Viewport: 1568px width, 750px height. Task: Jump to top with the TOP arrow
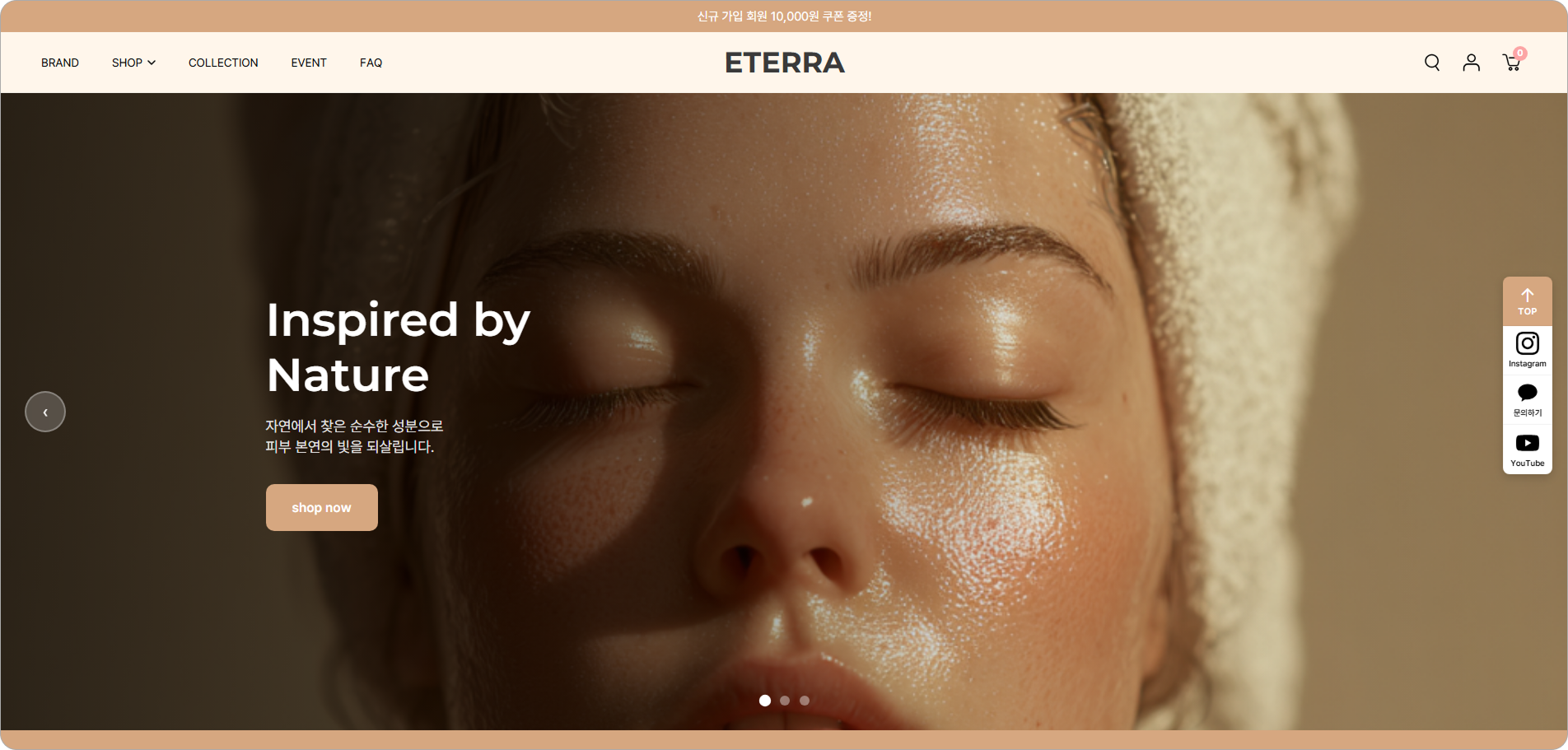pos(1528,301)
